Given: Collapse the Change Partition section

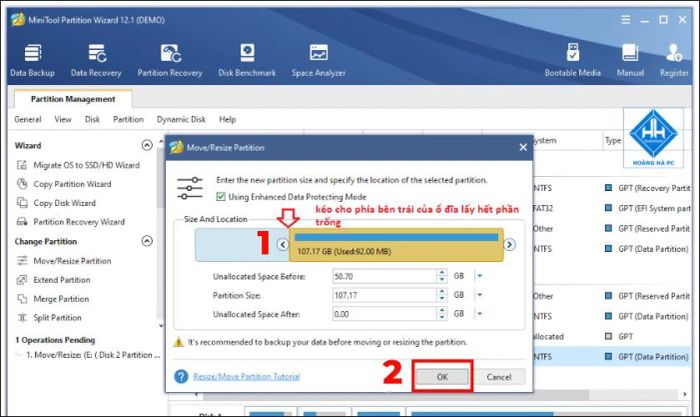Looking at the screenshot, I should tap(147, 241).
